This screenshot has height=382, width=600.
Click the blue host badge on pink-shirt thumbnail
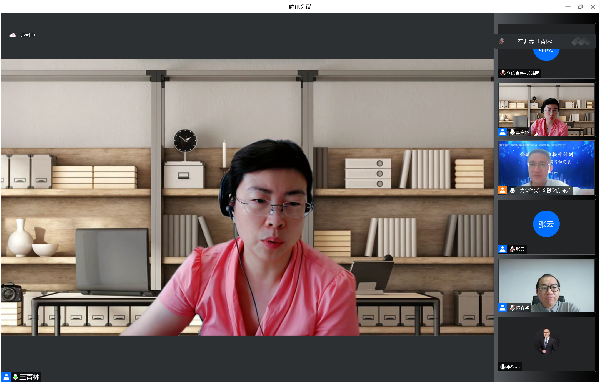[502, 132]
